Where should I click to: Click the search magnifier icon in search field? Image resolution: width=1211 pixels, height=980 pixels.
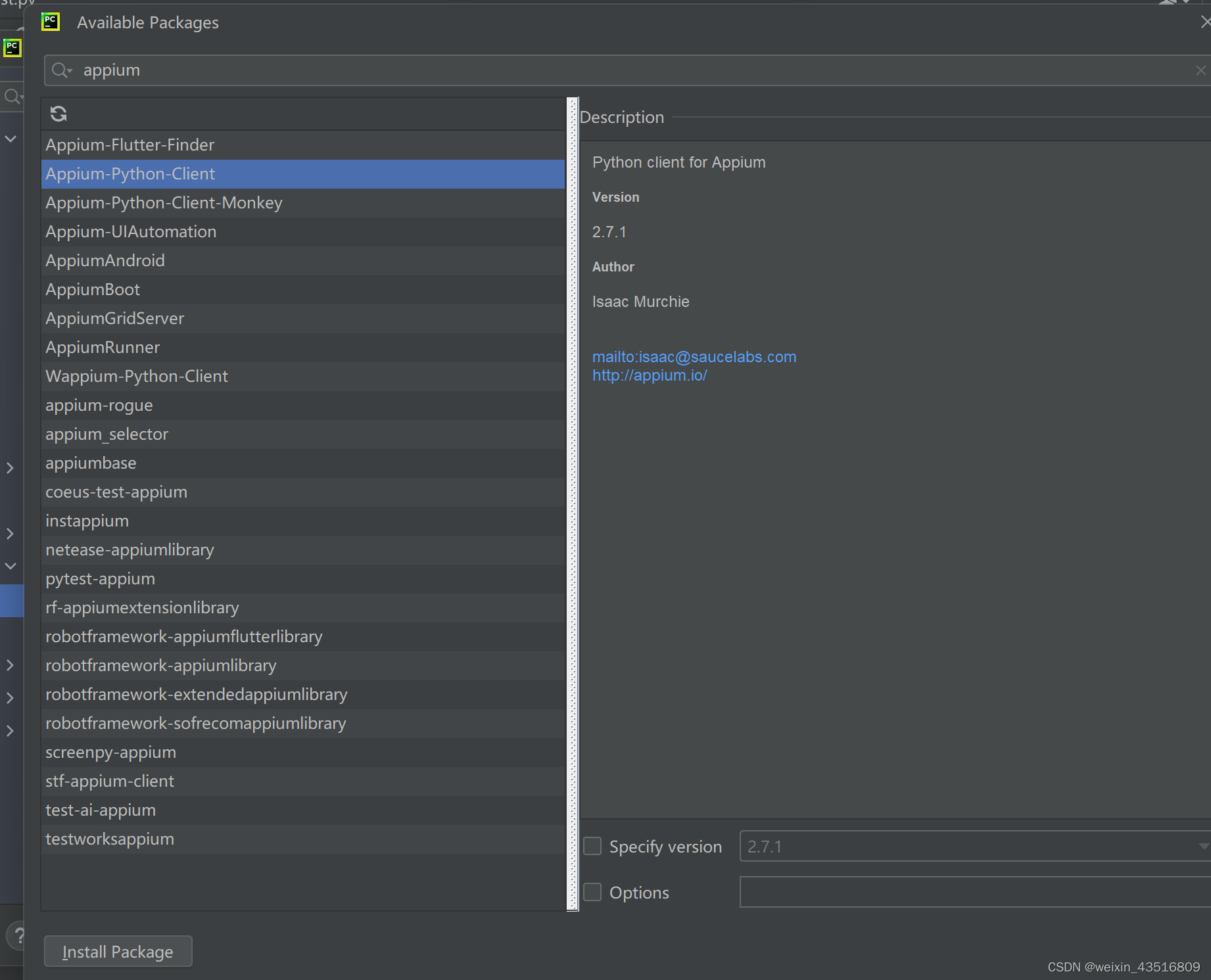[x=61, y=70]
